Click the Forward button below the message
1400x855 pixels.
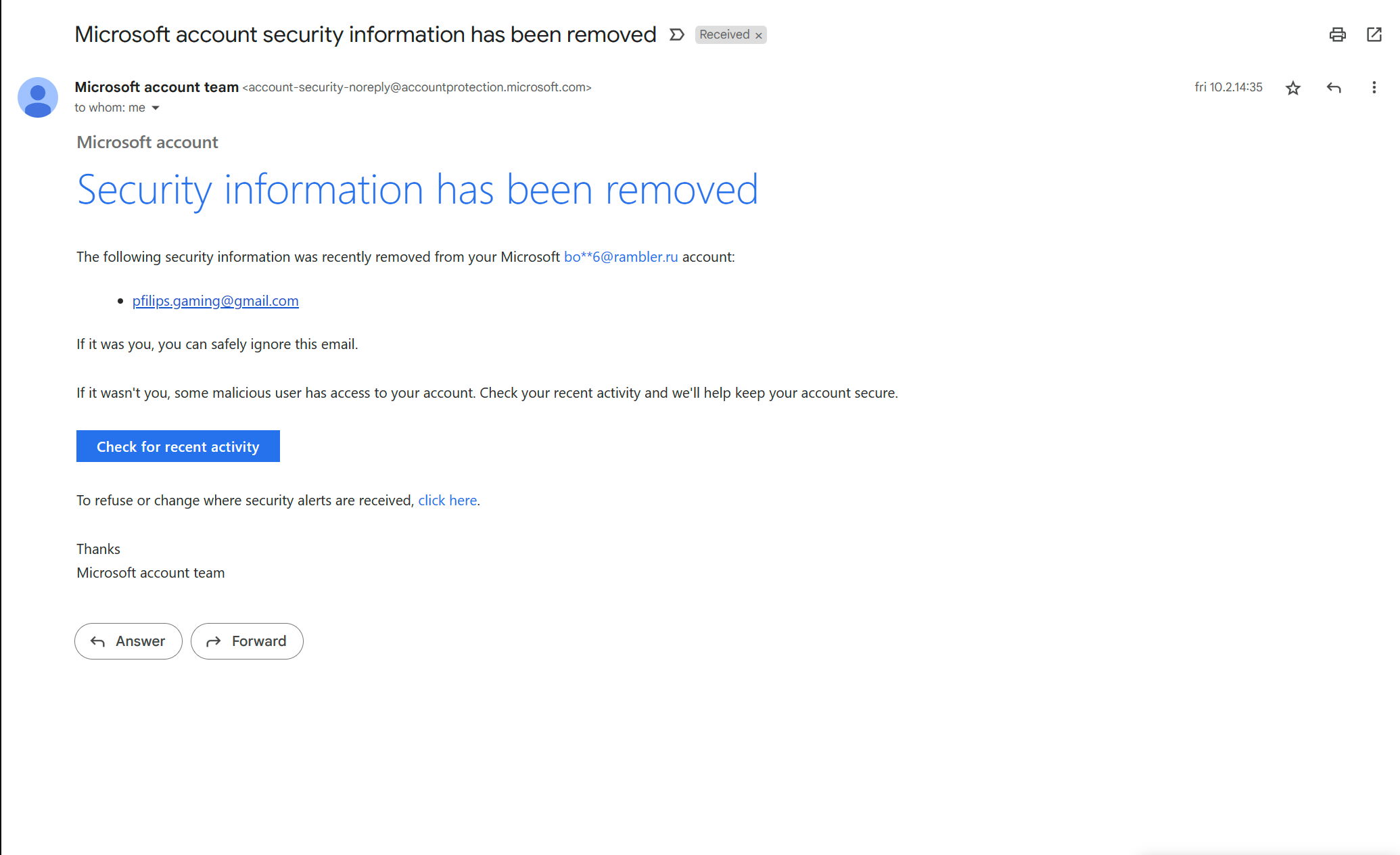(247, 641)
